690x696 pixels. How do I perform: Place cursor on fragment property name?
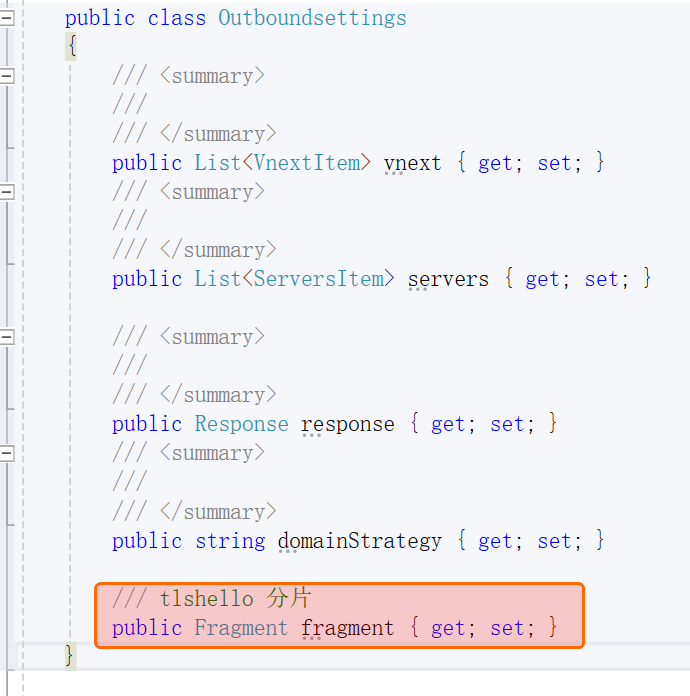347,628
